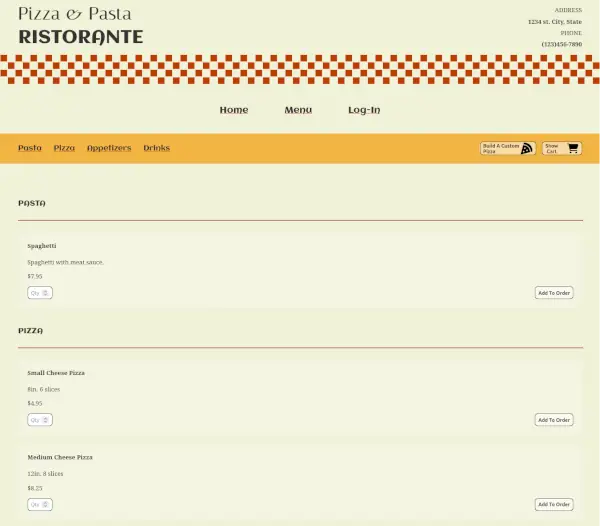Jump to the Appetizers section link
Viewport: 600px width, 526px height.
tap(109, 148)
